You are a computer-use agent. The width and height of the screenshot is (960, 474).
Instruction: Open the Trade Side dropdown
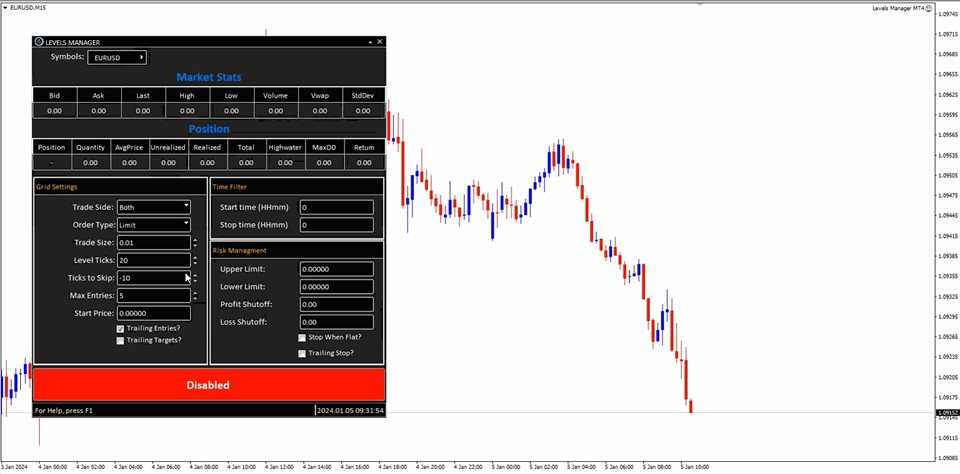pyautogui.click(x=153, y=207)
